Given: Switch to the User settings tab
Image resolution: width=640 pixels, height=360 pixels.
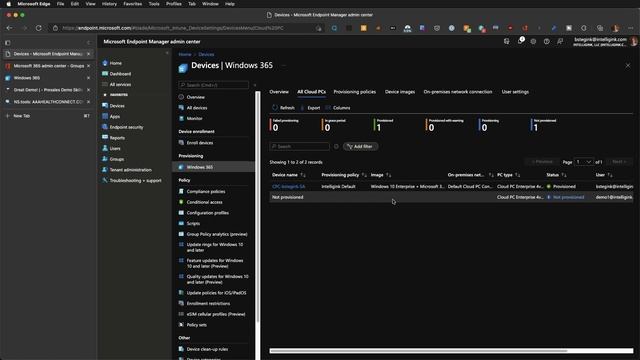Looking at the screenshot, I should tap(515, 92).
